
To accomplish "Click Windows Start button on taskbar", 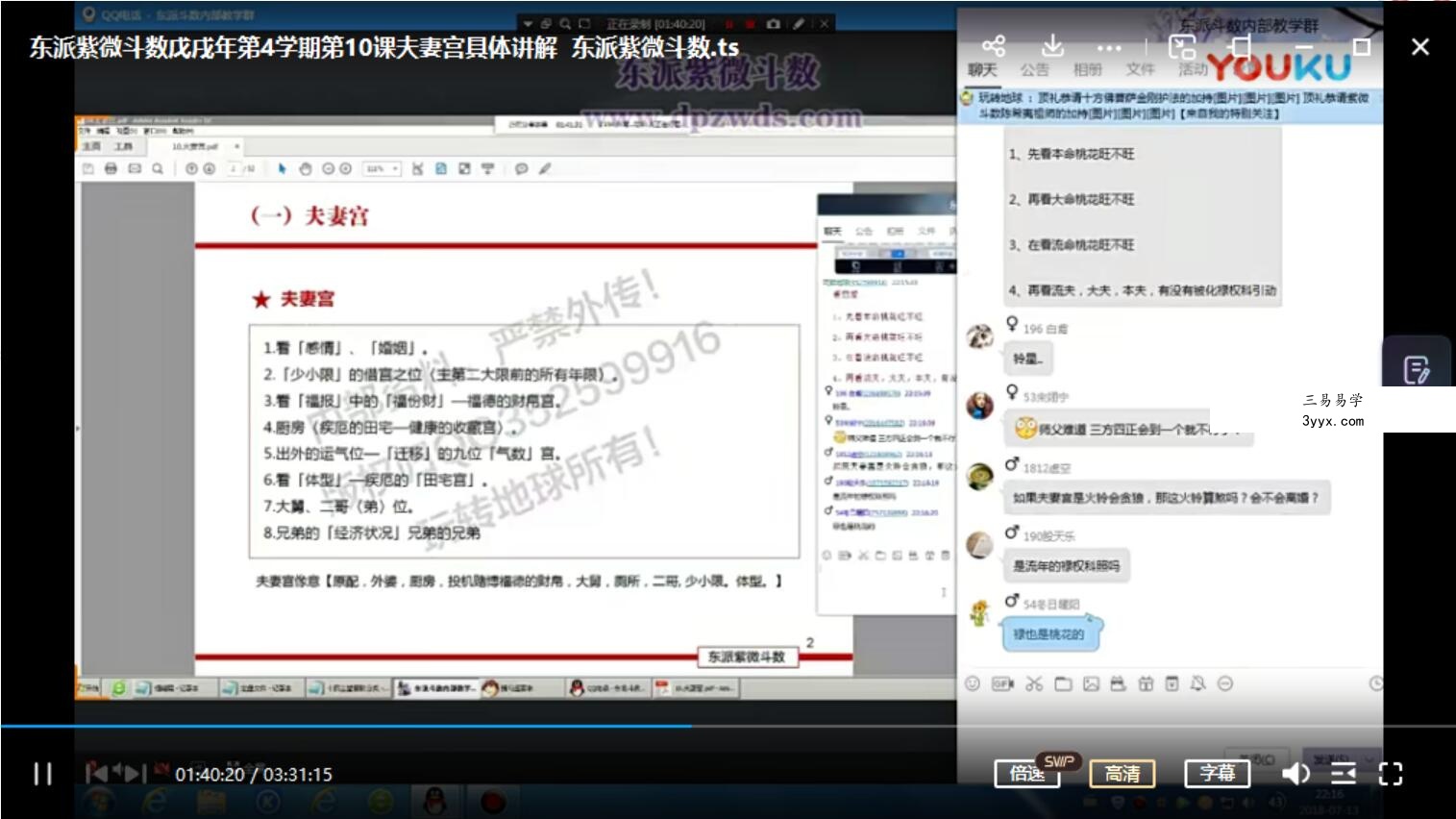I will click(101, 802).
